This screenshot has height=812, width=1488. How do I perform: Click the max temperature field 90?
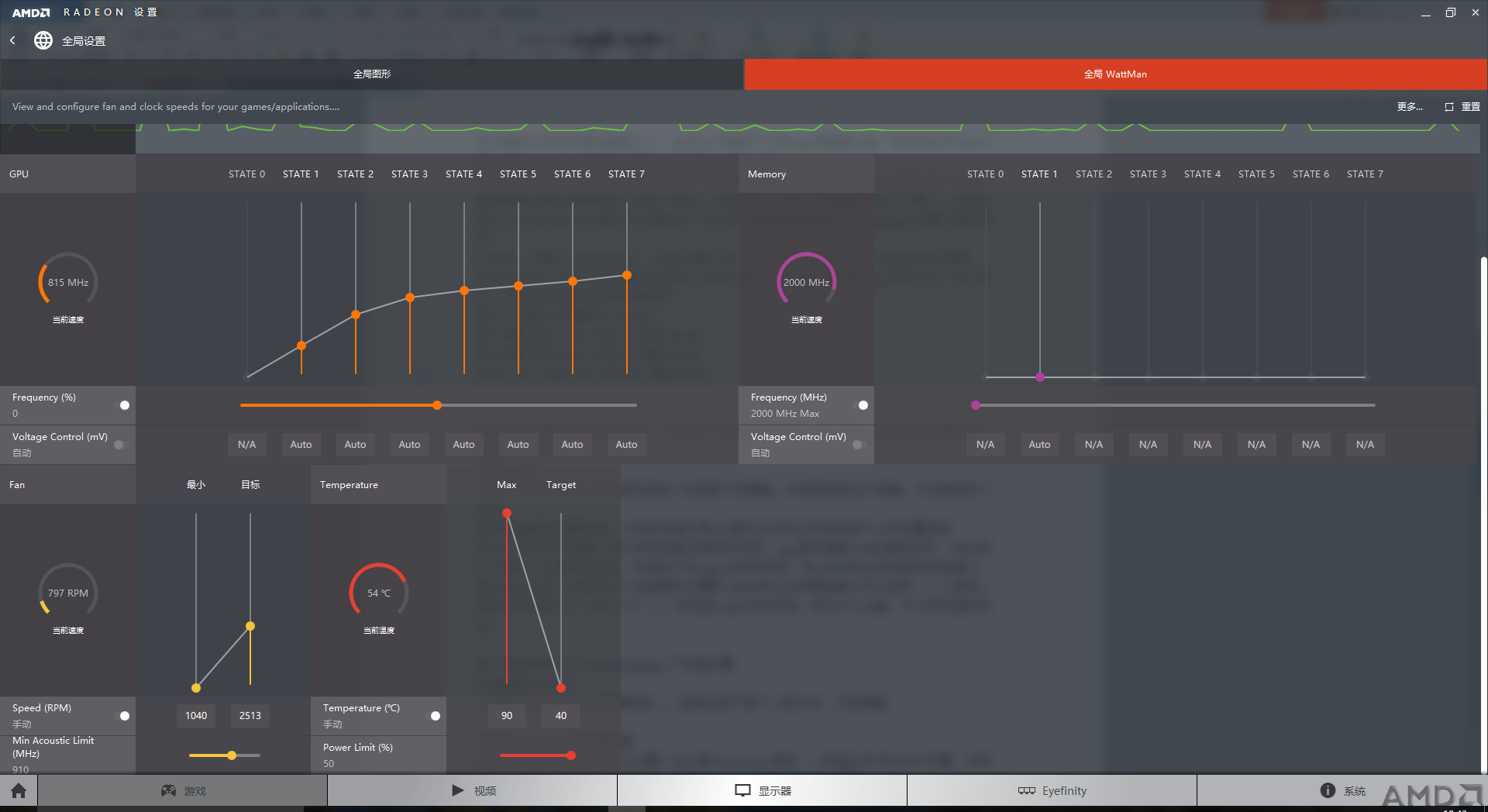507,716
